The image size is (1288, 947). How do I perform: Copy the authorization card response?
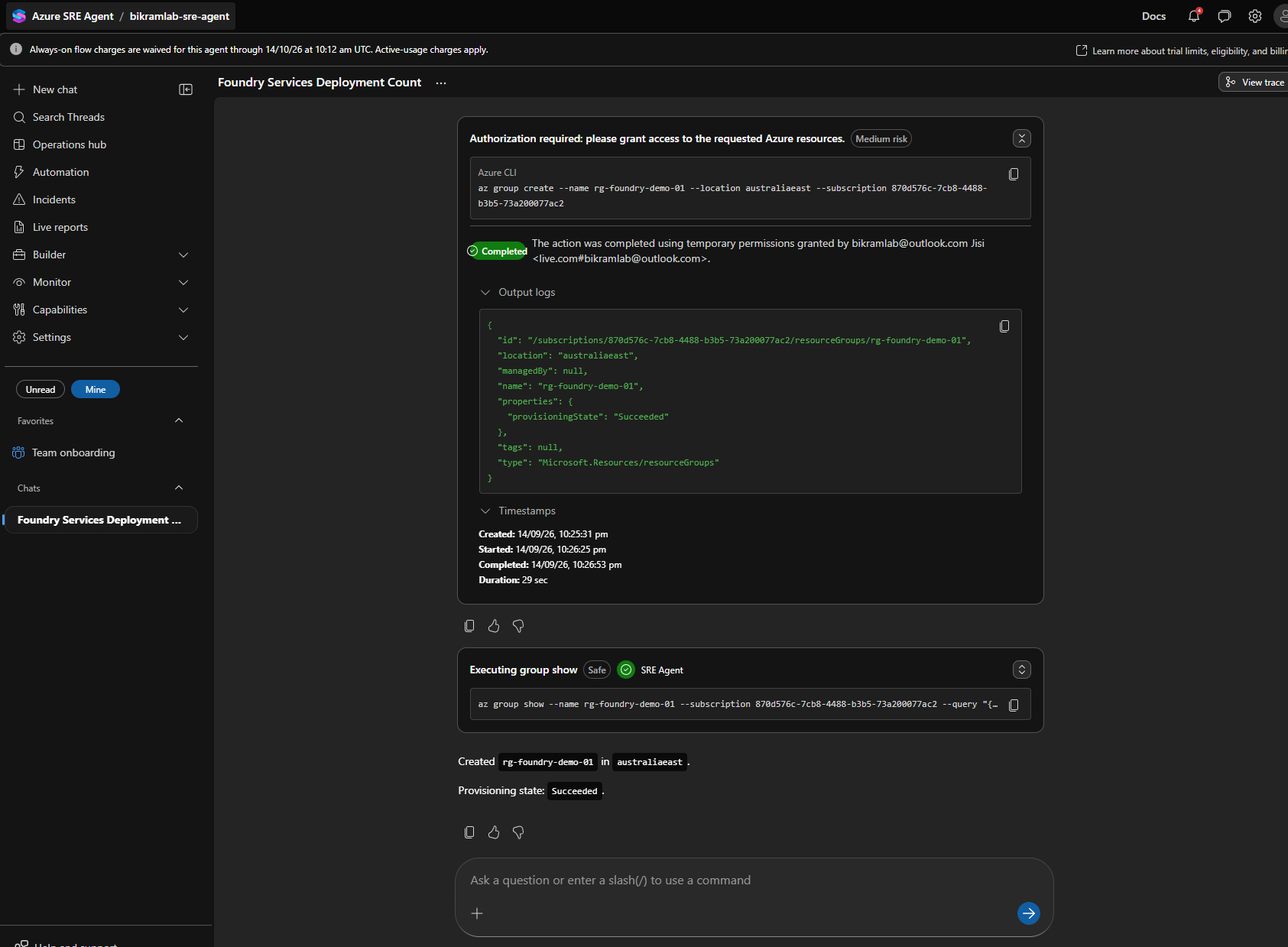469,626
